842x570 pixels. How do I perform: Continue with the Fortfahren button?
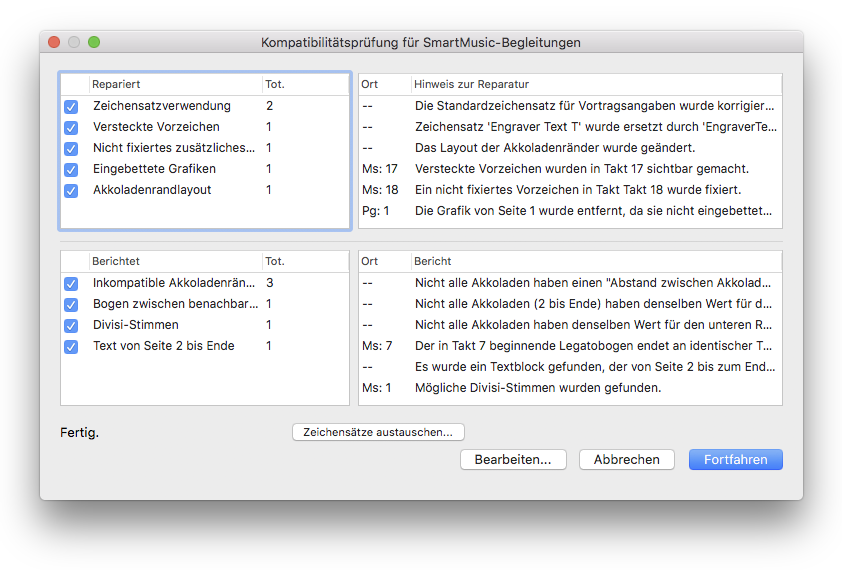pyautogui.click(x=736, y=459)
